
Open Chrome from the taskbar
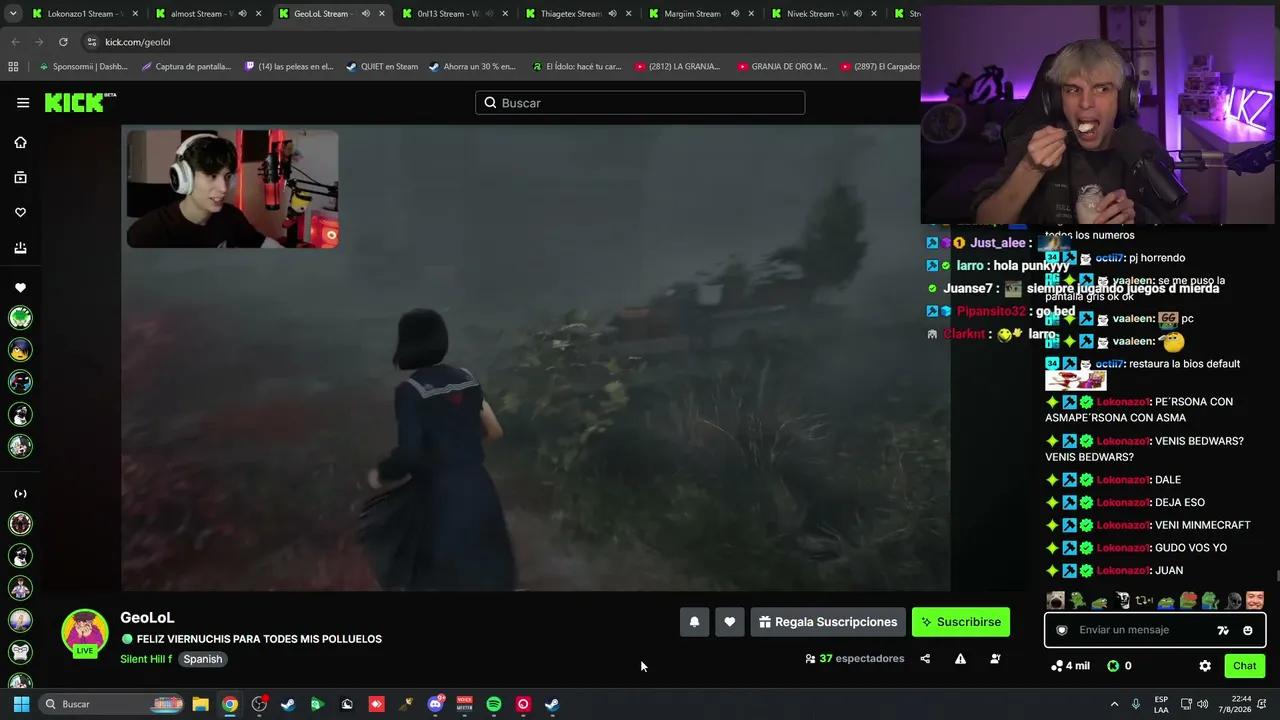coord(230,704)
